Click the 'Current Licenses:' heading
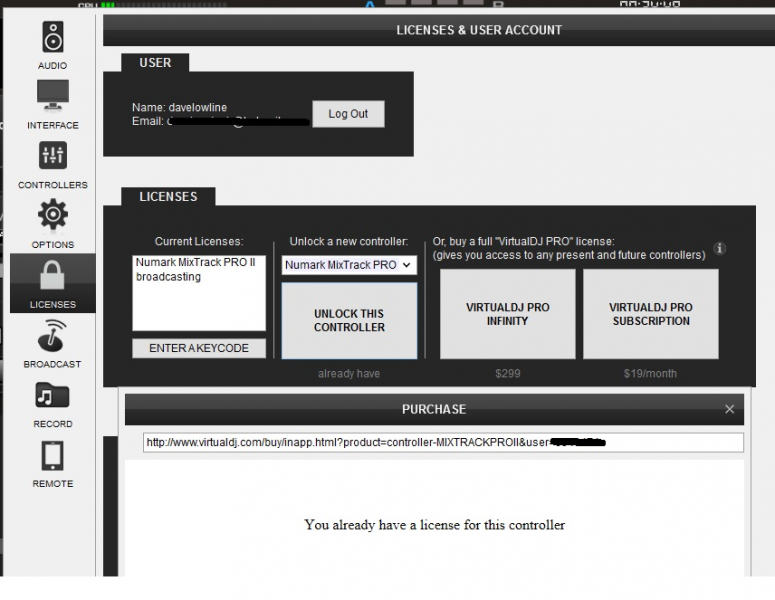The width and height of the screenshot is (775, 600). [199, 241]
